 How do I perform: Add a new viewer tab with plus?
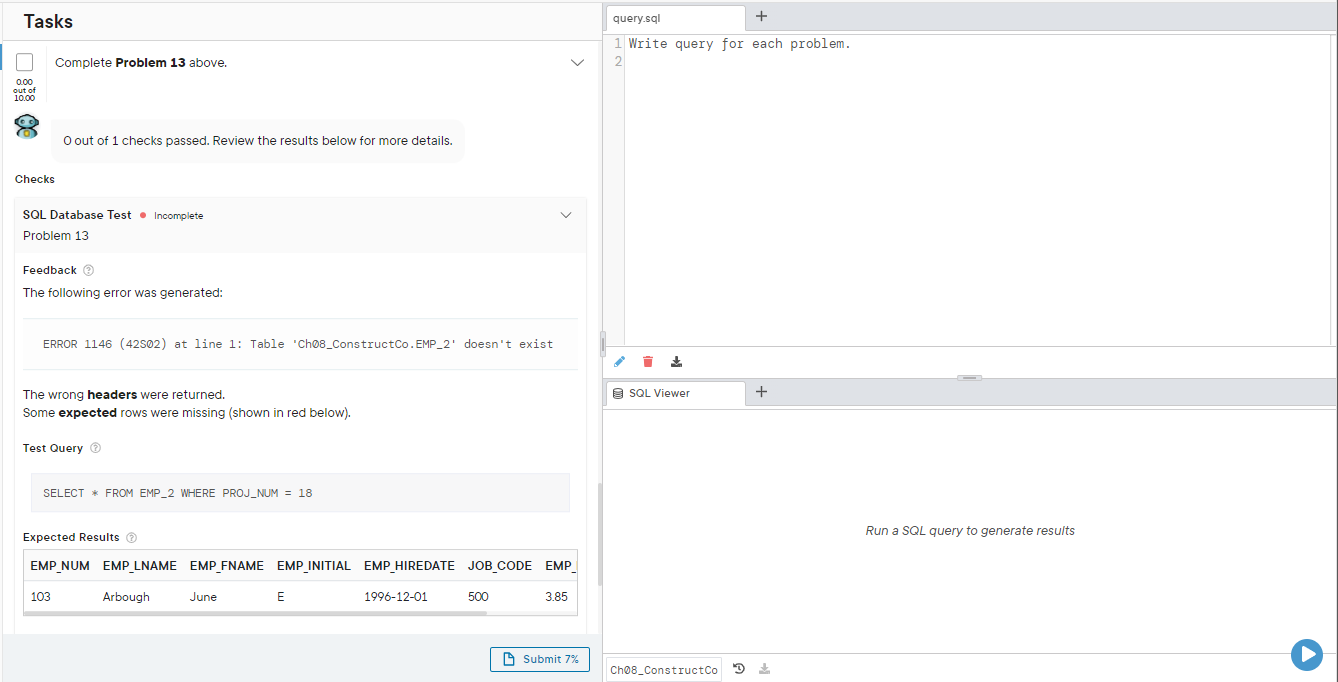point(761,392)
